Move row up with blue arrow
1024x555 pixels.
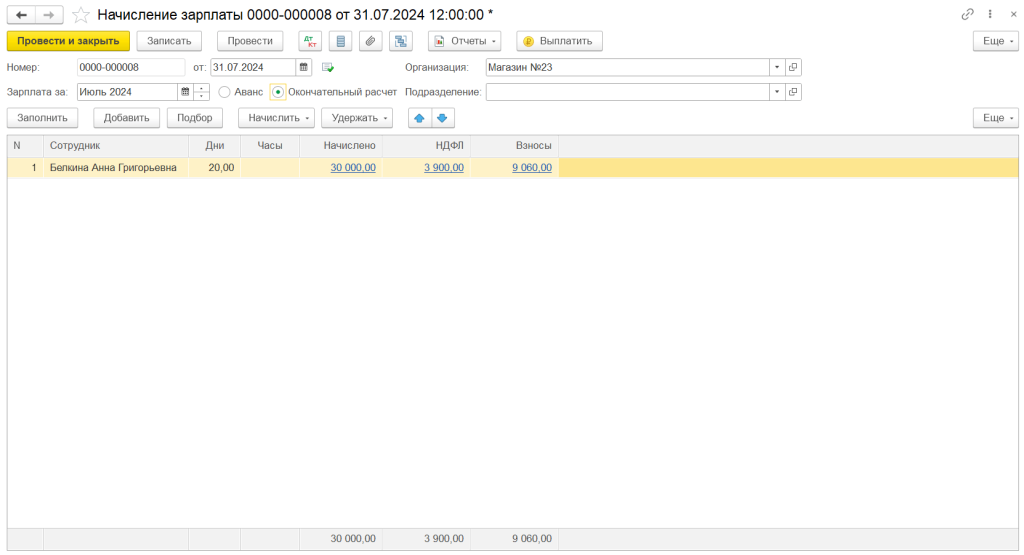click(x=419, y=118)
